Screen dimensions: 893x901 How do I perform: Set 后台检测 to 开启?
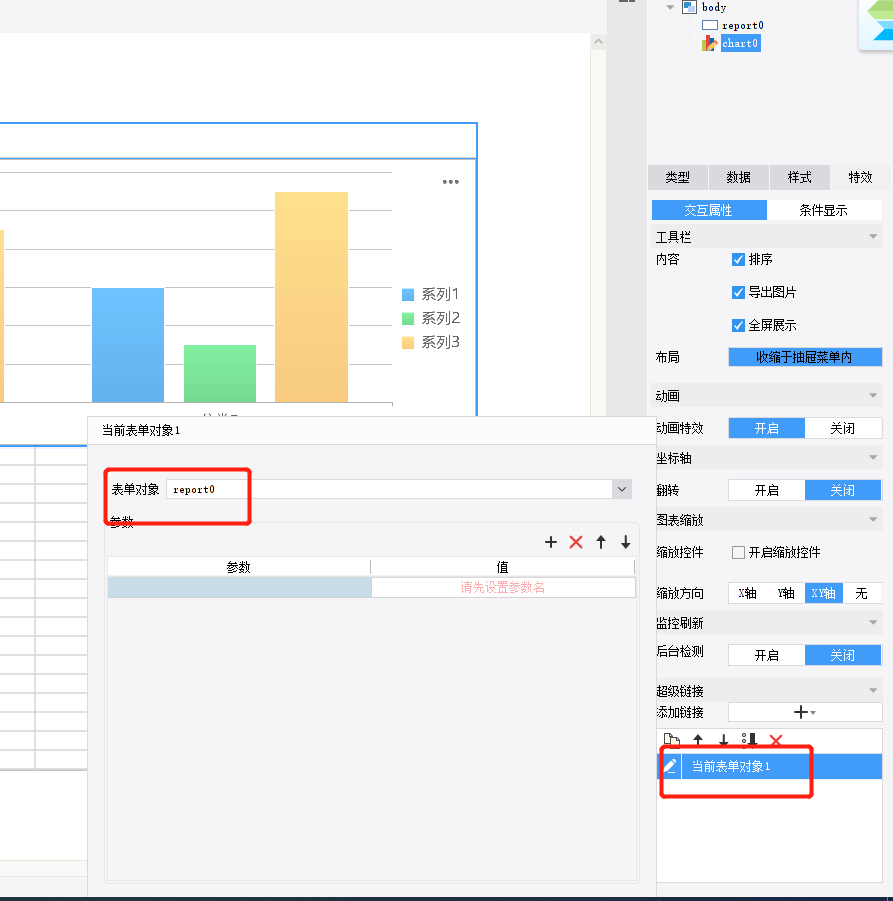767,655
